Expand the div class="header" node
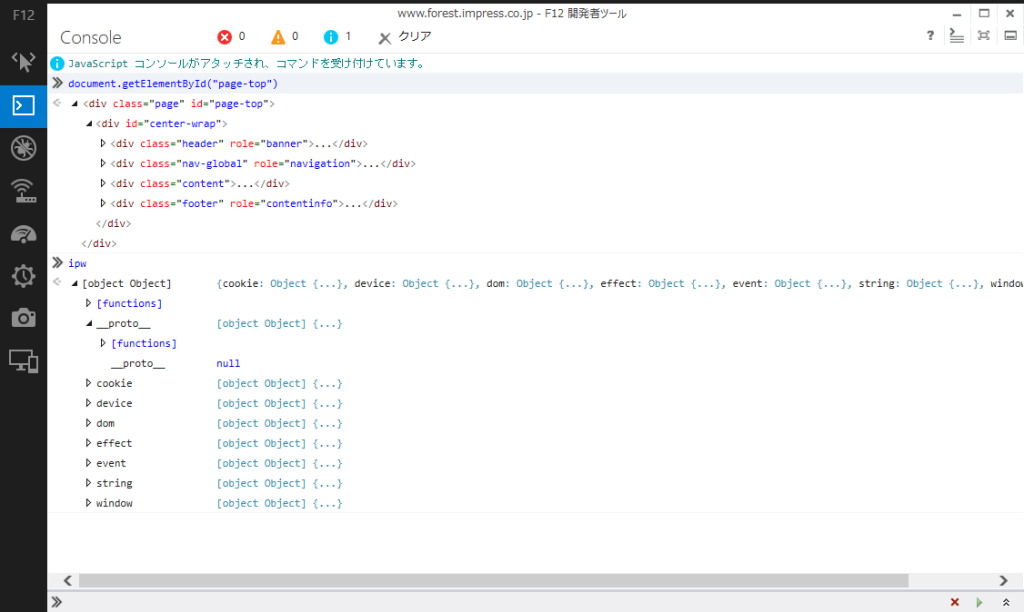The height and width of the screenshot is (612, 1024). pyautogui.click(x=103, y=143)
